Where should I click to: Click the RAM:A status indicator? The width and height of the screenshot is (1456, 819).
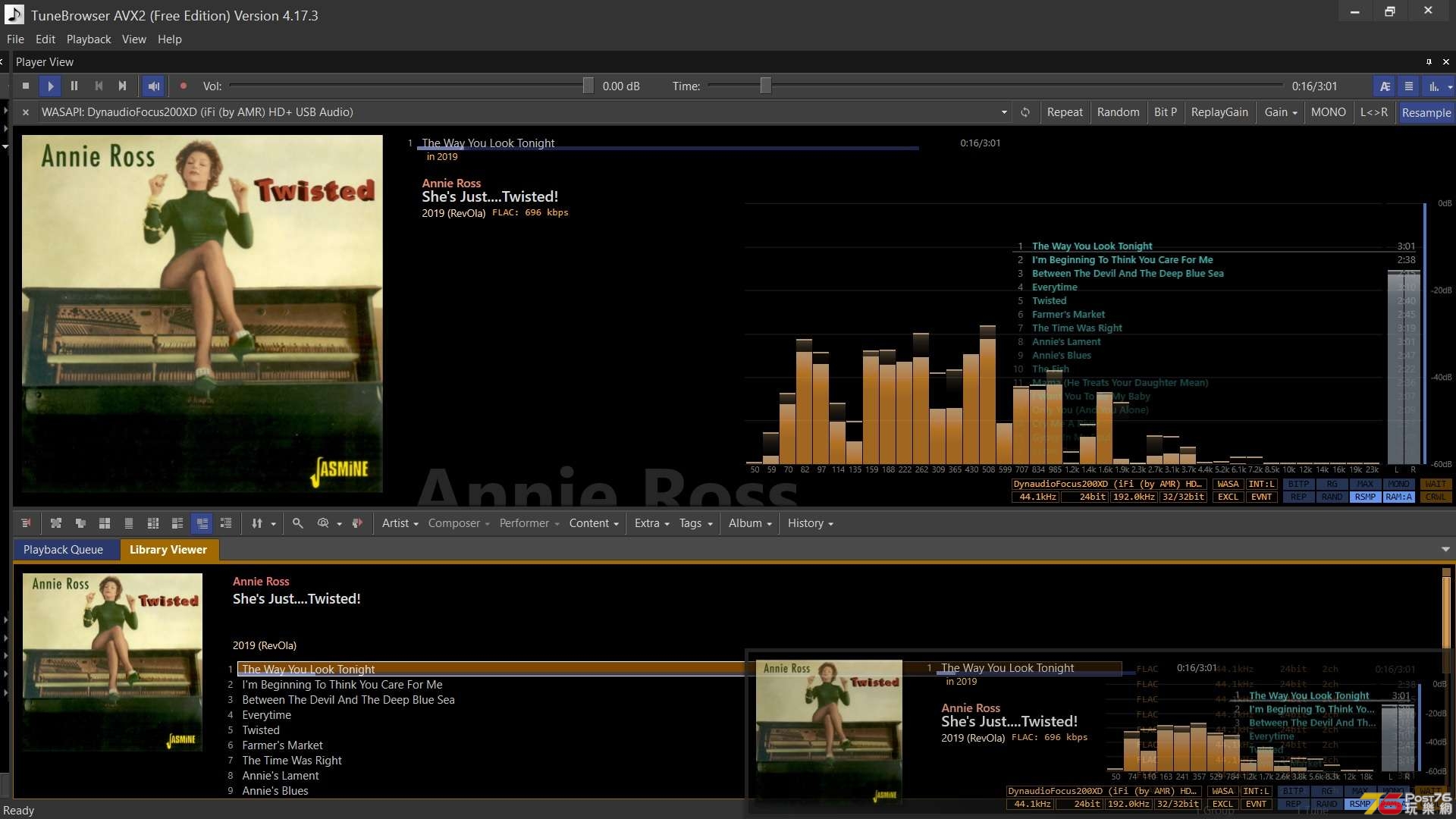coord(1398,497)
